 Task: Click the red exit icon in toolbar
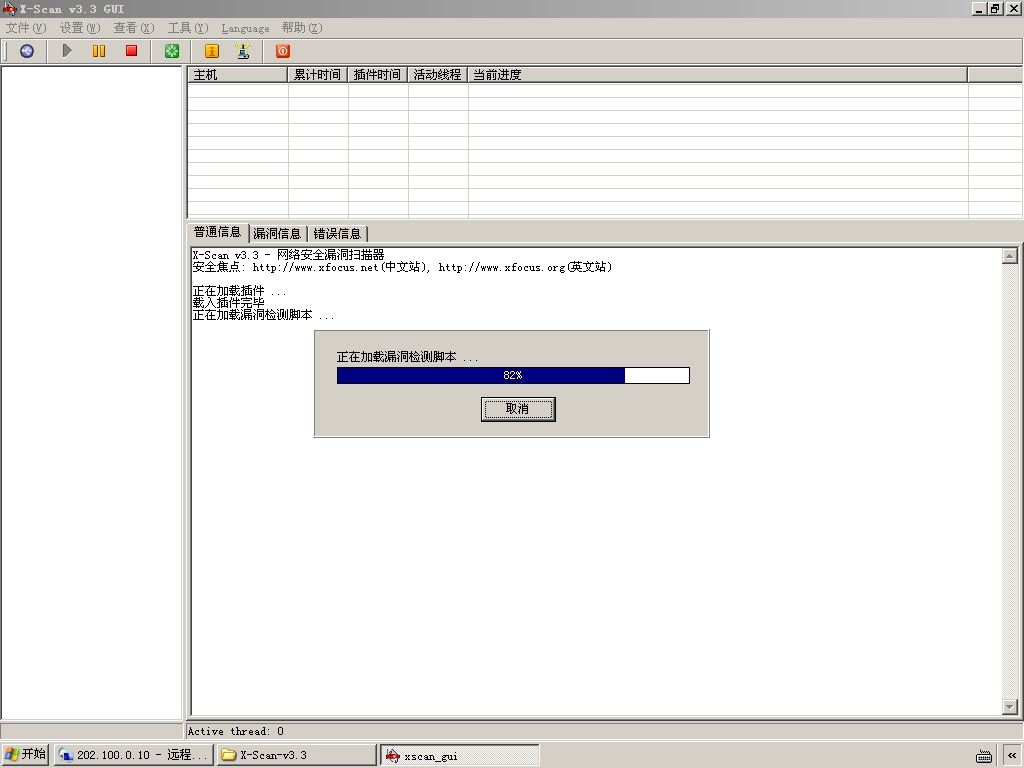coord(283,51)
